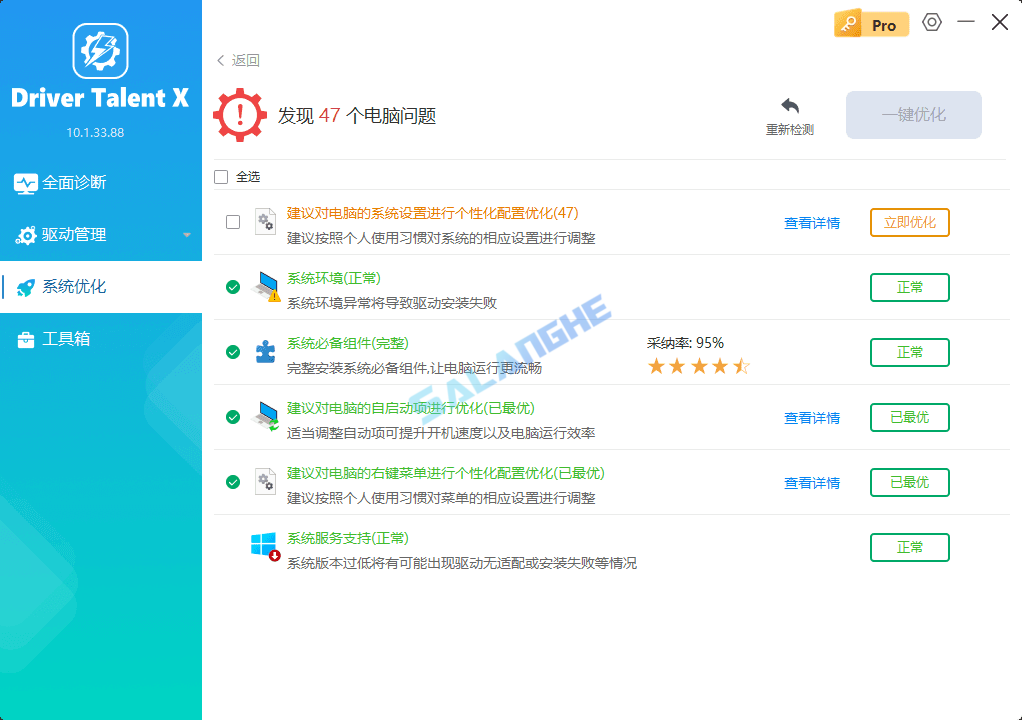Click the back chevron next to 返回
Screen dimensions: 1022x720
pyautogui.click(x=220, y=60)
